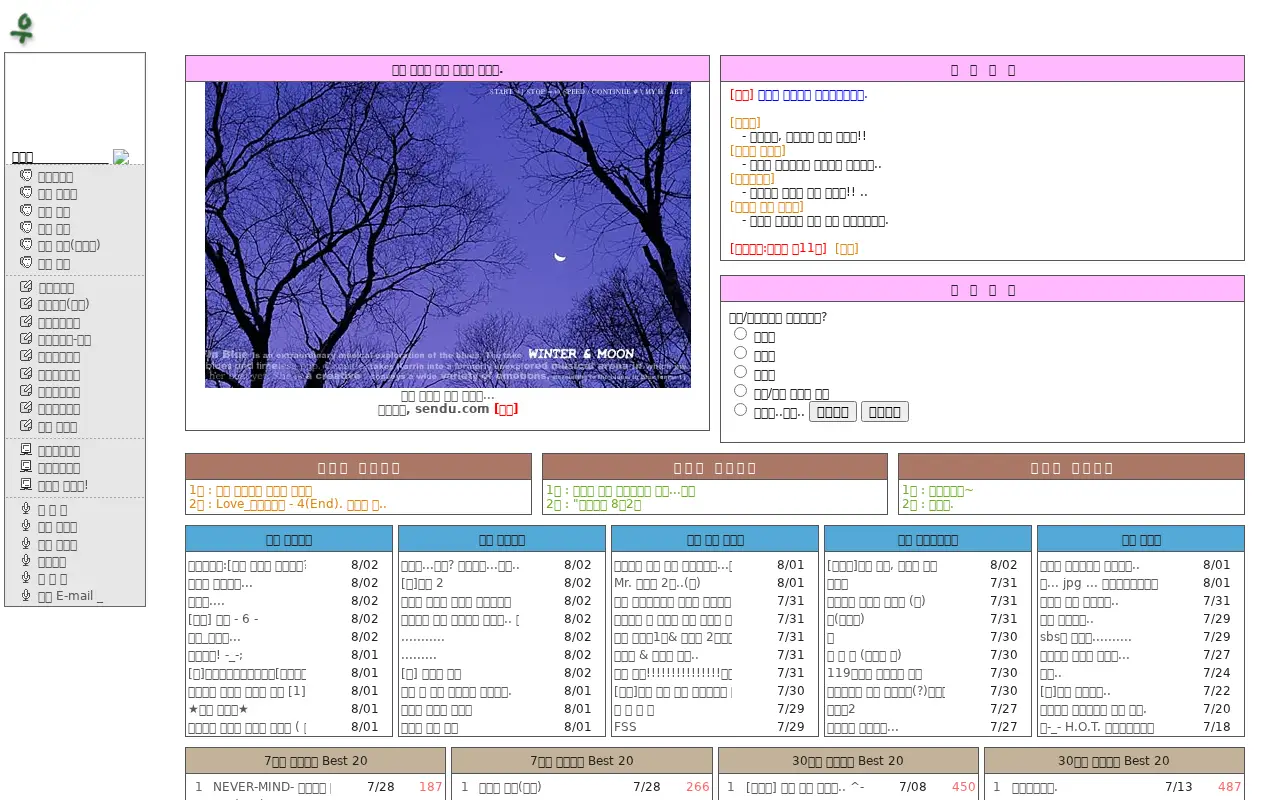This screenshot has width=1280, height=800.
Task: Click the left poll button beside the last radio
Action: [832, 411]
